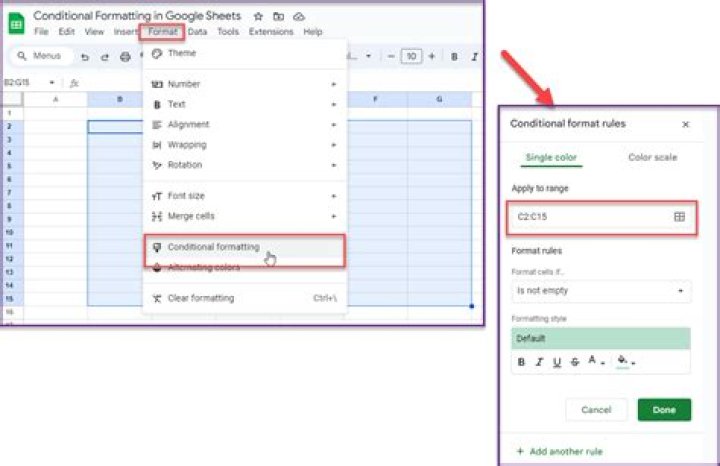Click the cloud save status icon
Screen dimensions: 720x466
(x=298, y=17)
